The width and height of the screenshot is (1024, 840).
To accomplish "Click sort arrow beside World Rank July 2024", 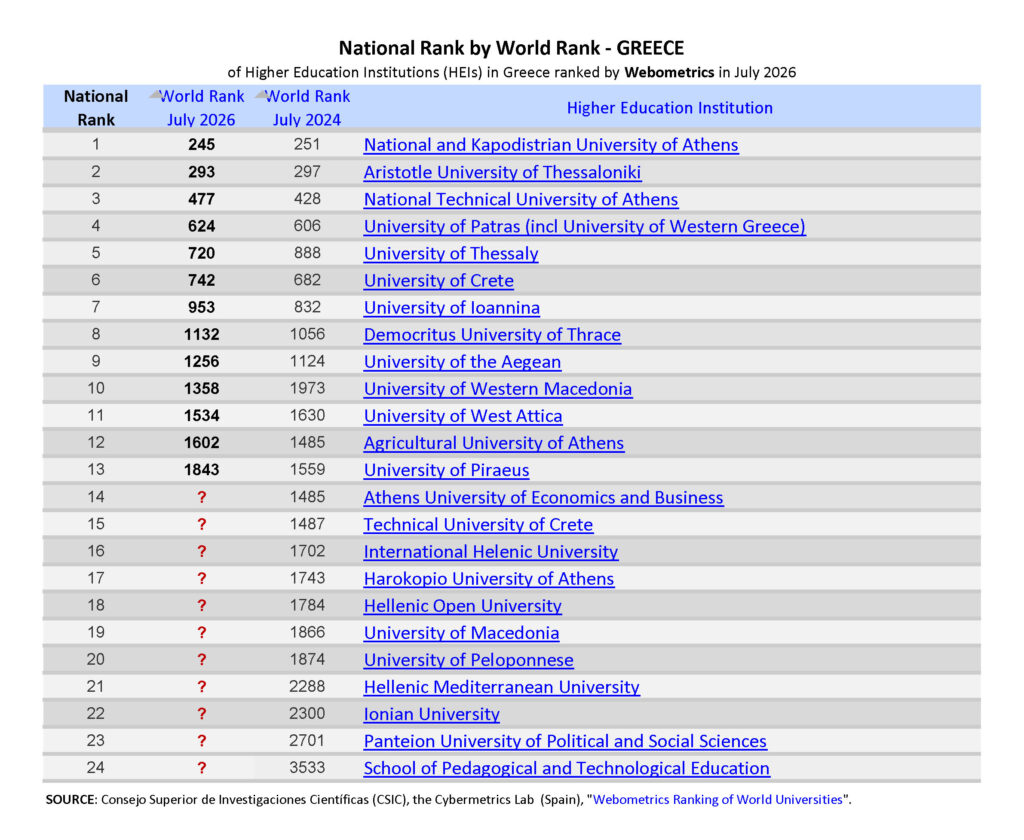I will pos(261,95).
